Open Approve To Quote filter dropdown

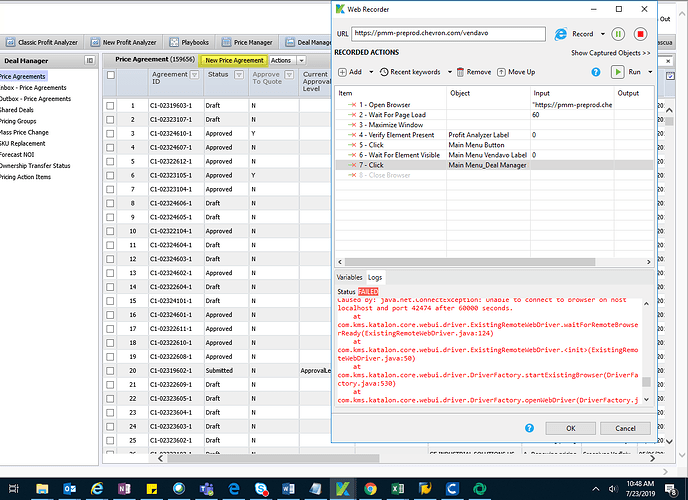point(289,75)
